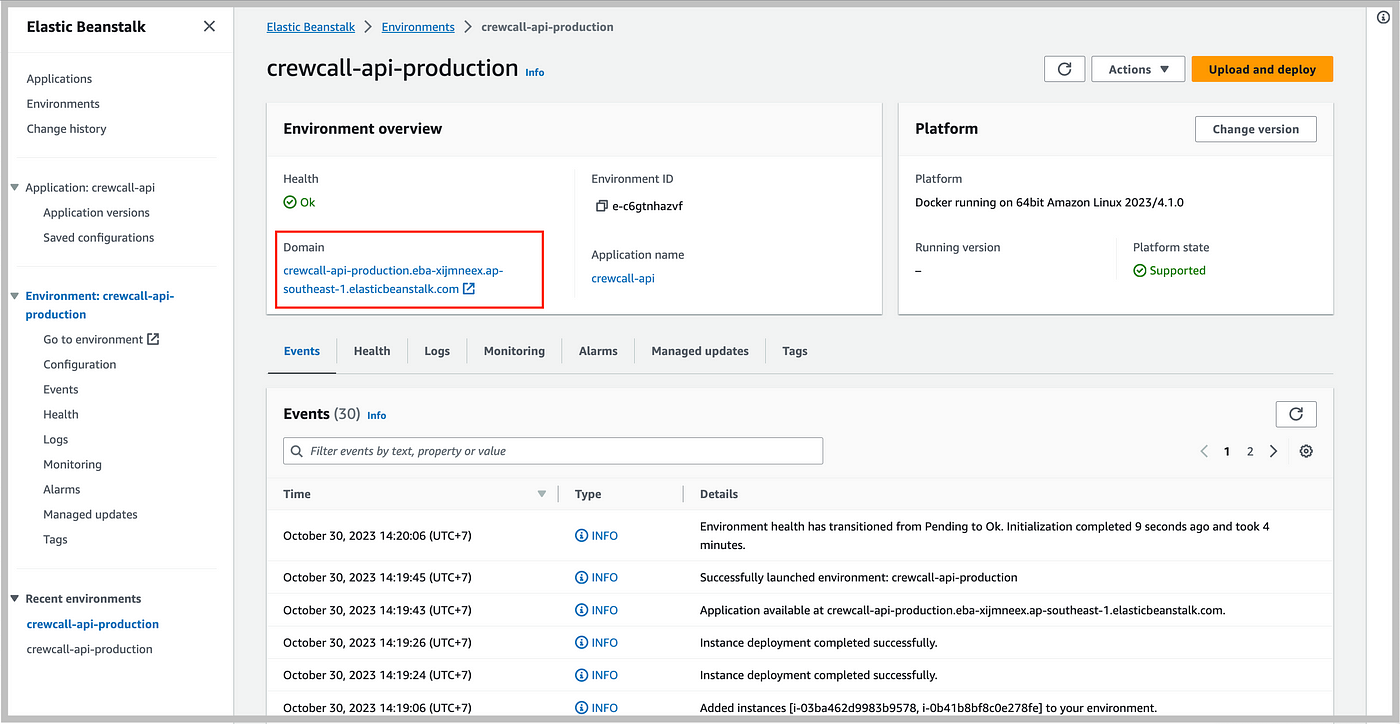Click INFO icon for 14:19:24 event
This screenshot has height=724, width=1400.
581,675
